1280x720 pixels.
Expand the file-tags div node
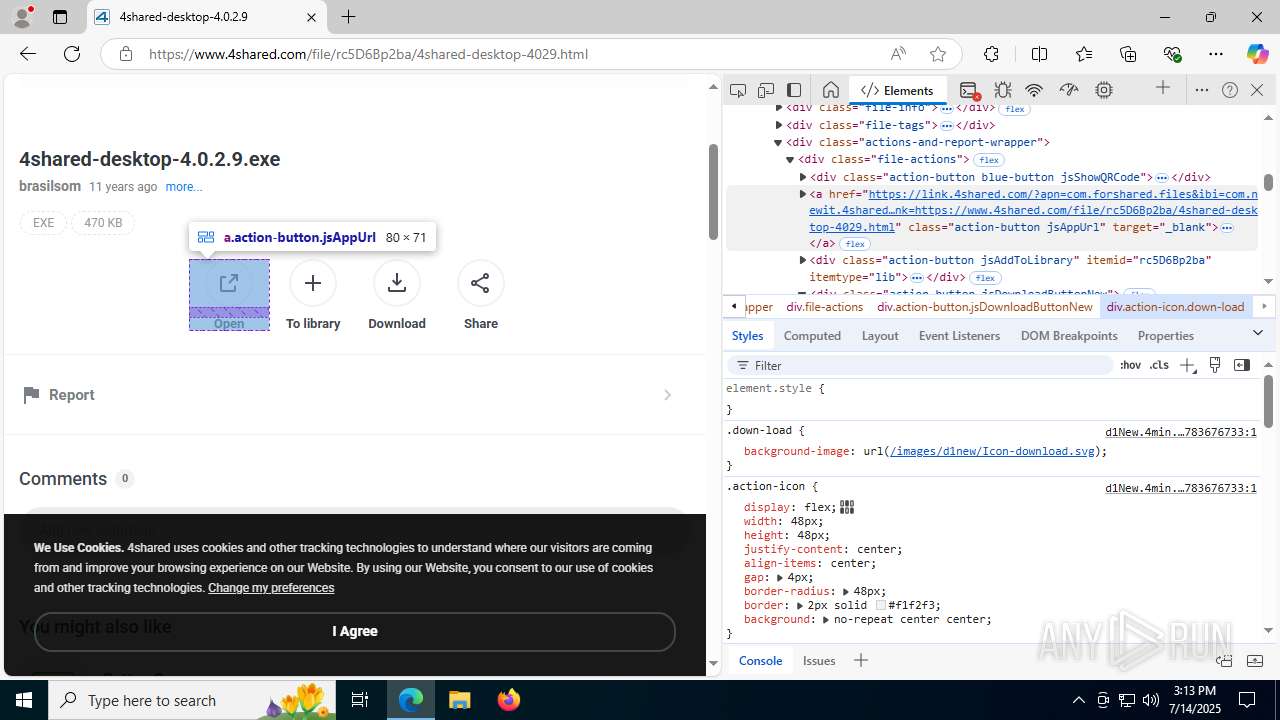(779, 125)
